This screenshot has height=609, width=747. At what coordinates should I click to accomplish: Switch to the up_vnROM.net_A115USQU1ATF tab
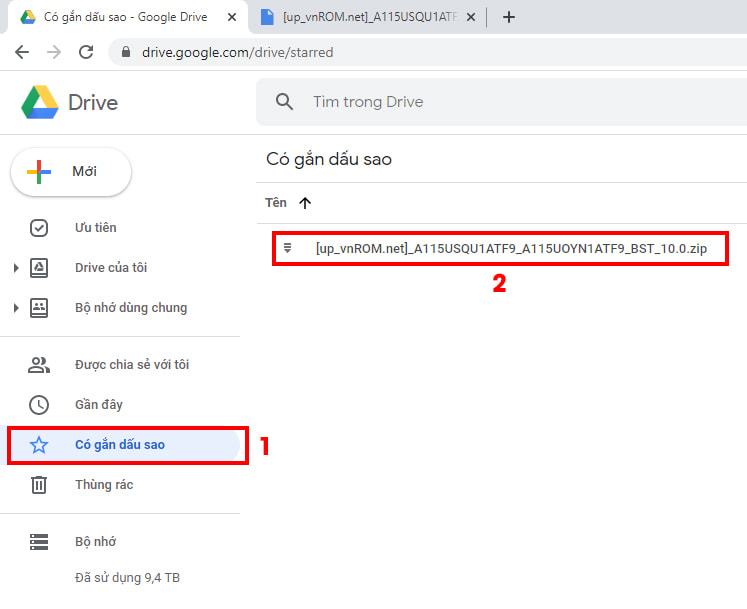(x=367, y=17)
